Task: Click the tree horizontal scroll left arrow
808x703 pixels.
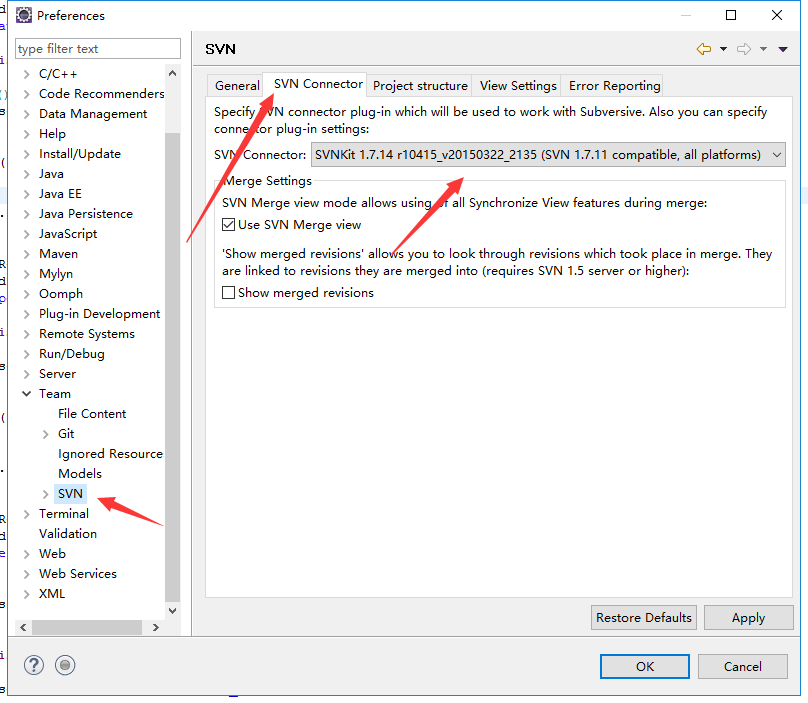Action: point(23,627)
